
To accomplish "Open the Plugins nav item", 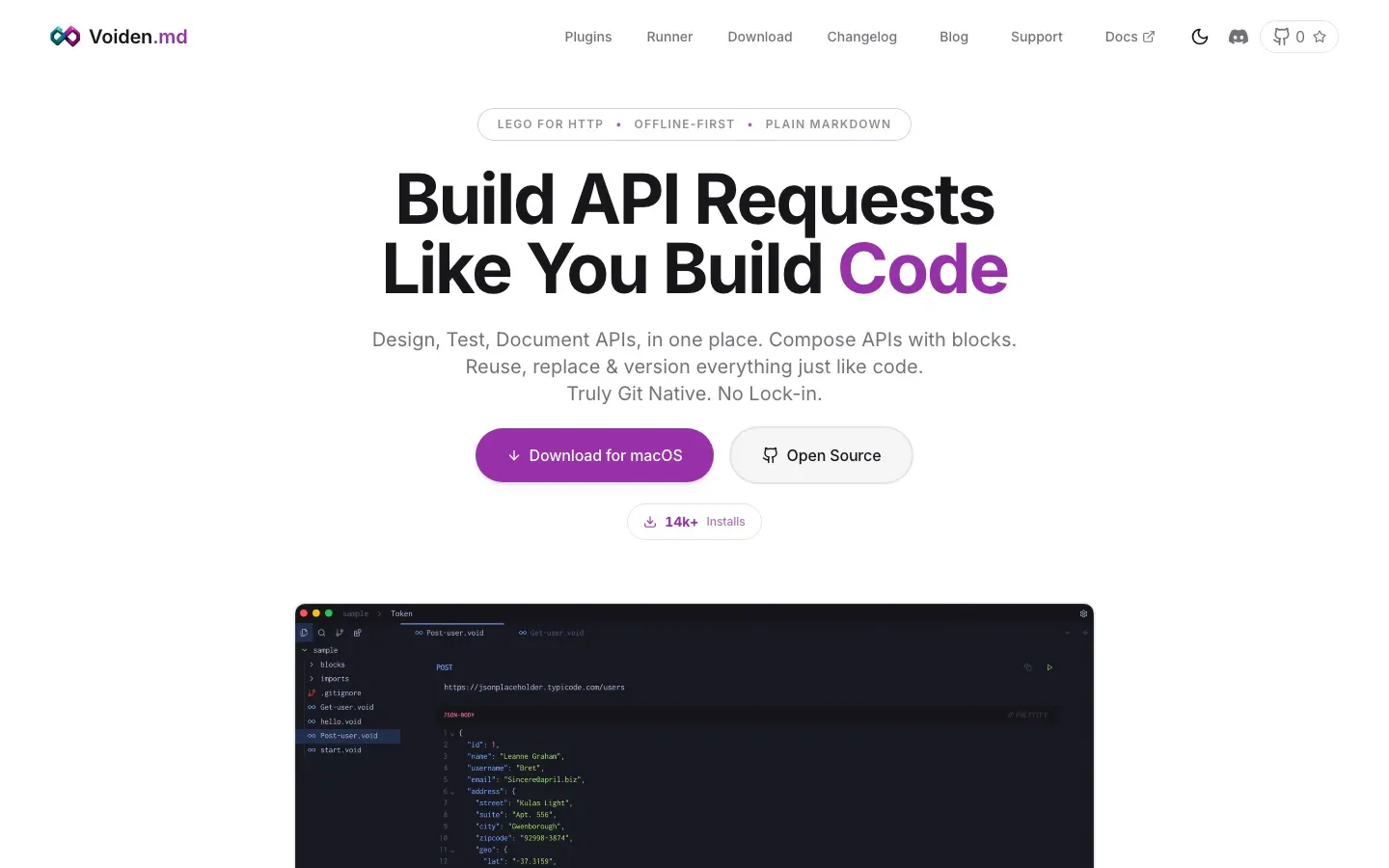I will pos(588,37).
